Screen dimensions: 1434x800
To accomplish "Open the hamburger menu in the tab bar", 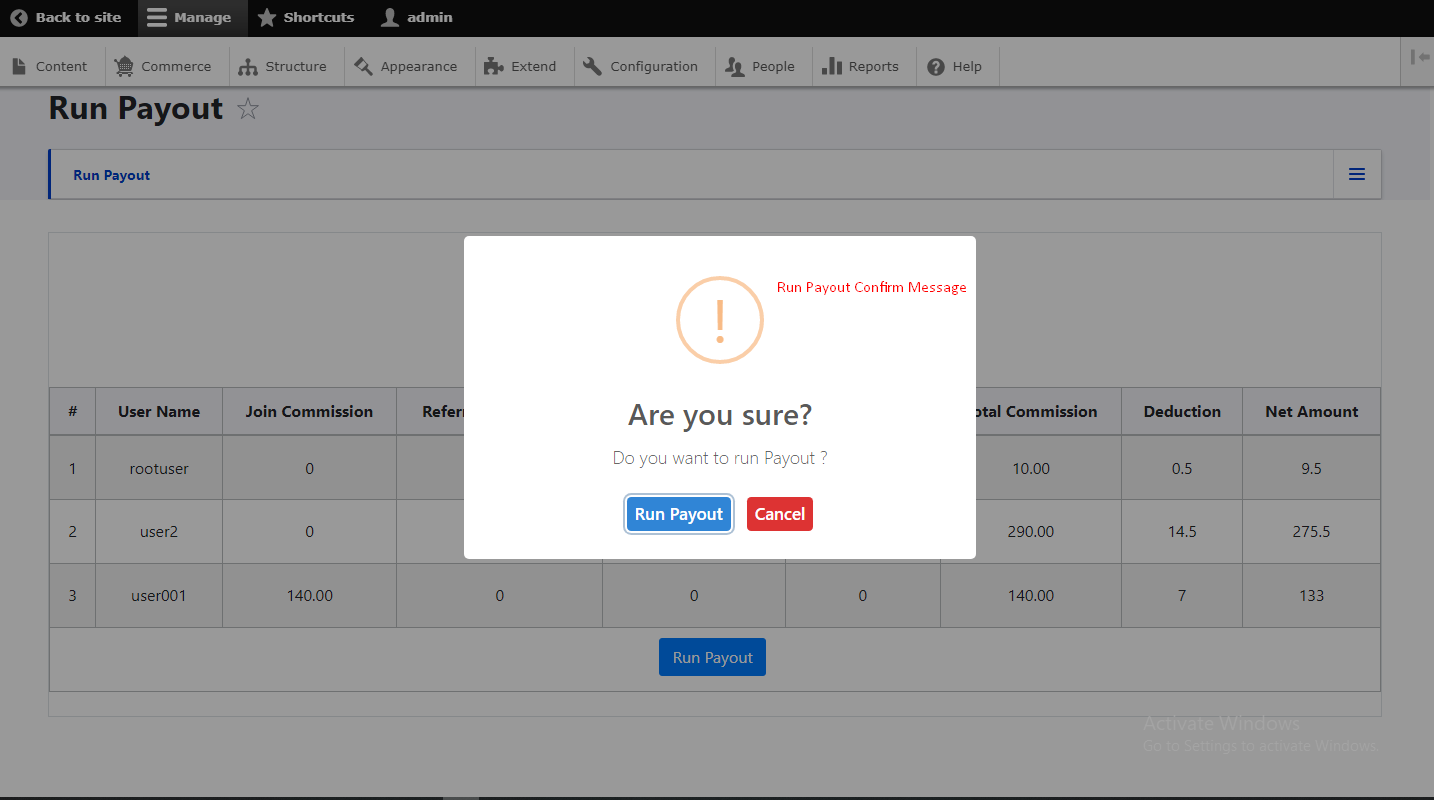I will (x=1357, y=175).
